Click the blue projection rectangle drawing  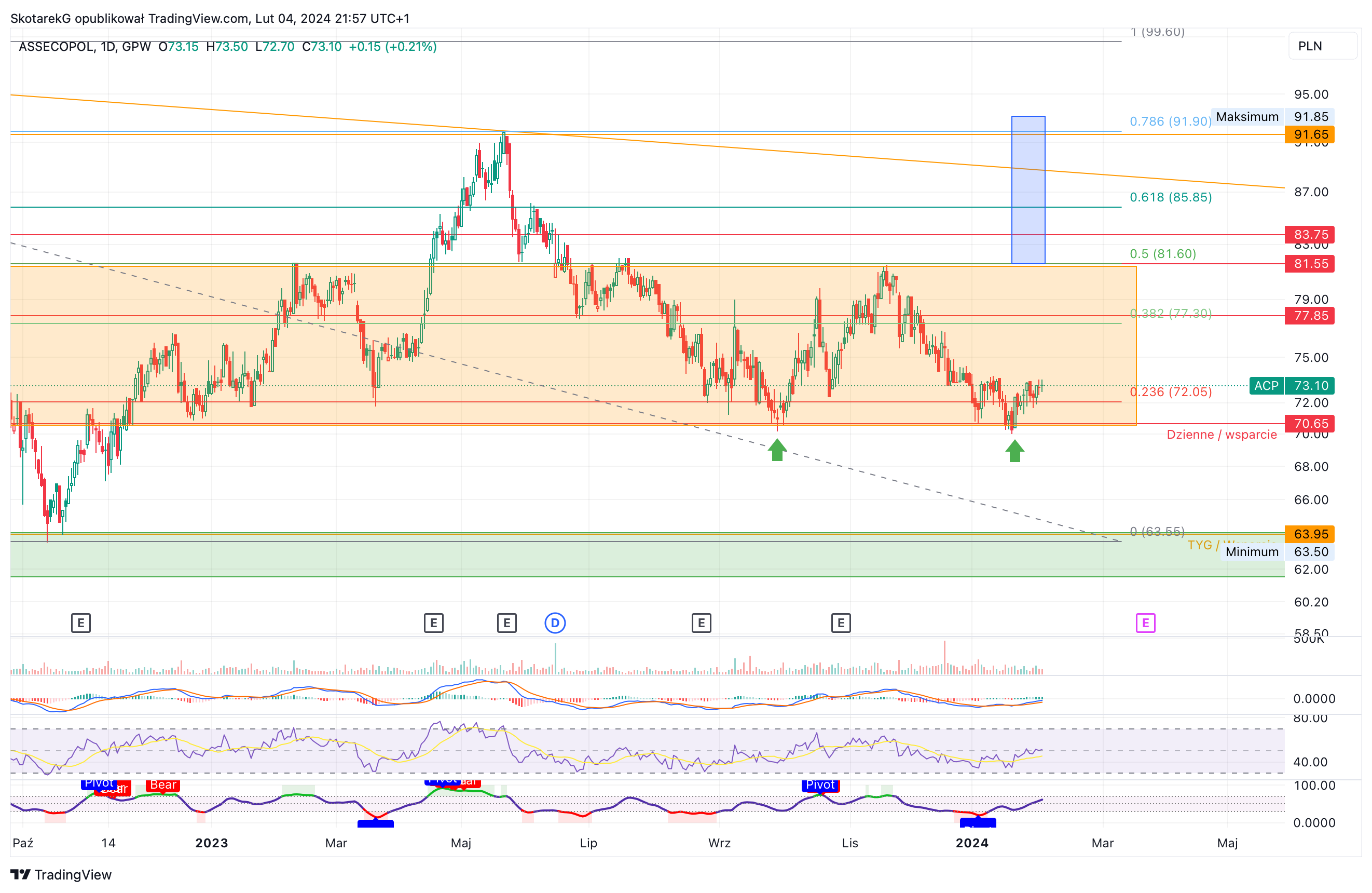pyautogui.click(x=1028, y=190)
